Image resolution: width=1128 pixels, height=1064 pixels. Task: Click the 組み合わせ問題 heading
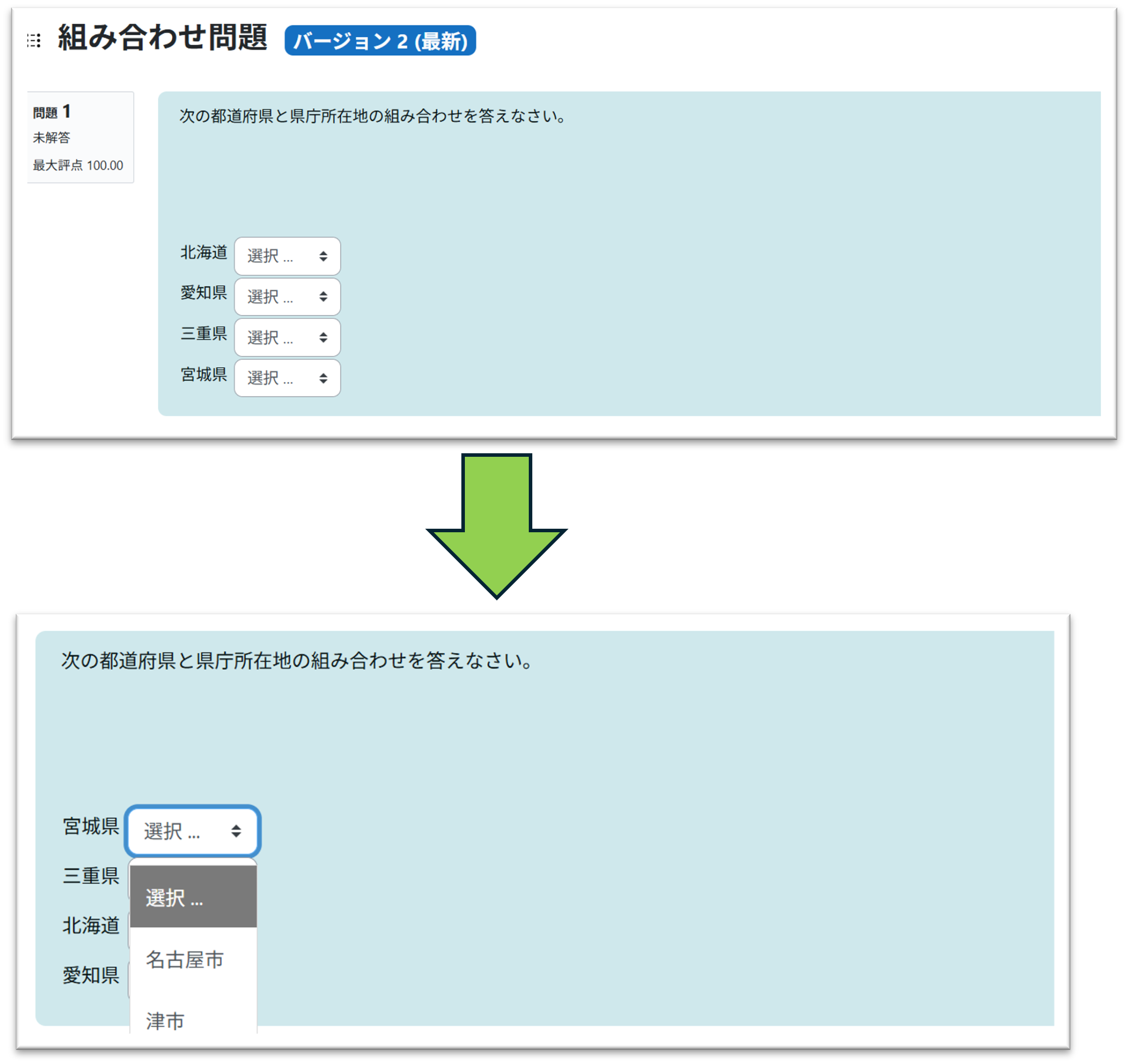click(163, 38)
